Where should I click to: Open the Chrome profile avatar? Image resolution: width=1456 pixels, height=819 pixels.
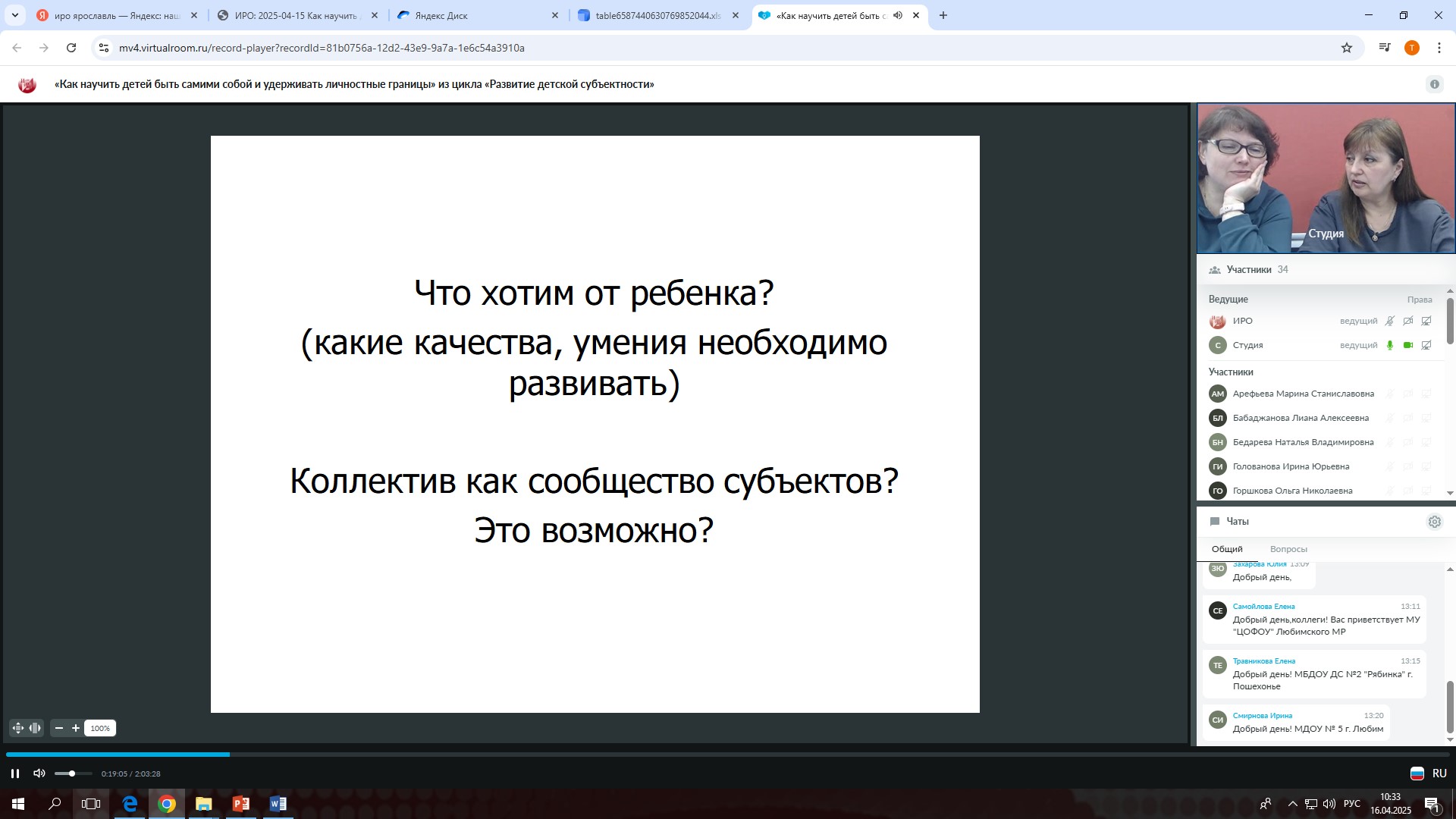coord(1412,48)
